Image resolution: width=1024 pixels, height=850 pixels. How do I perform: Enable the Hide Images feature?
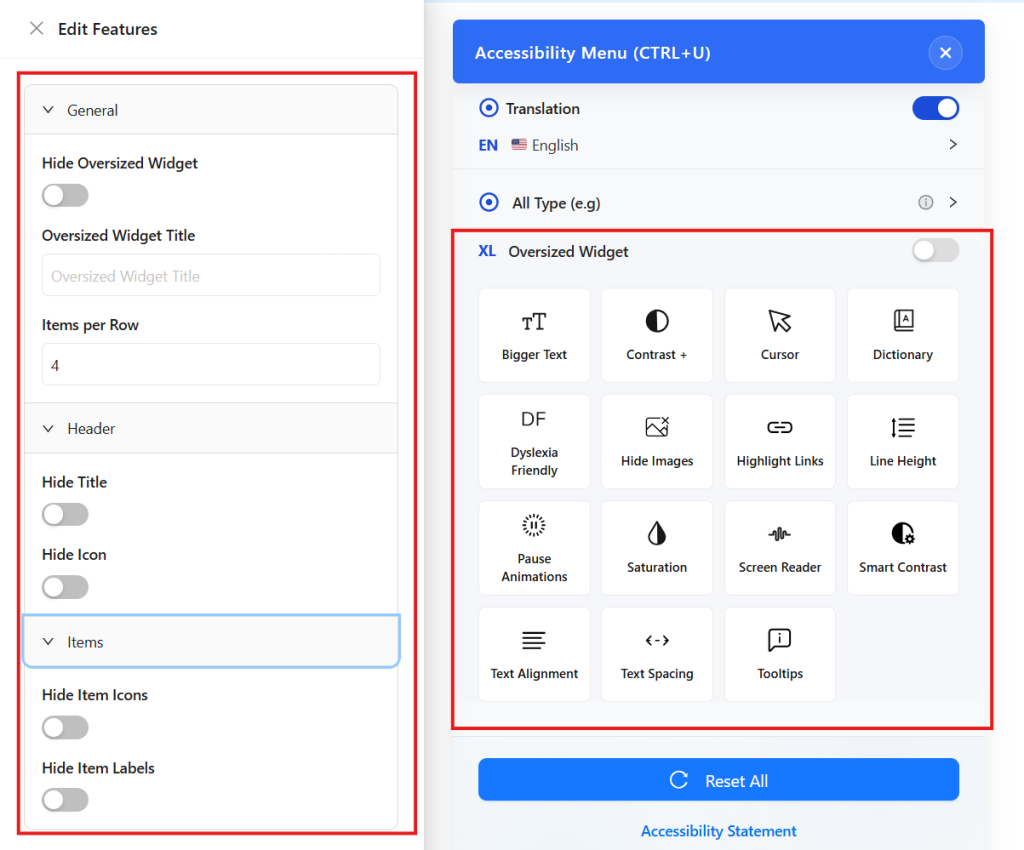coord(657,441)
